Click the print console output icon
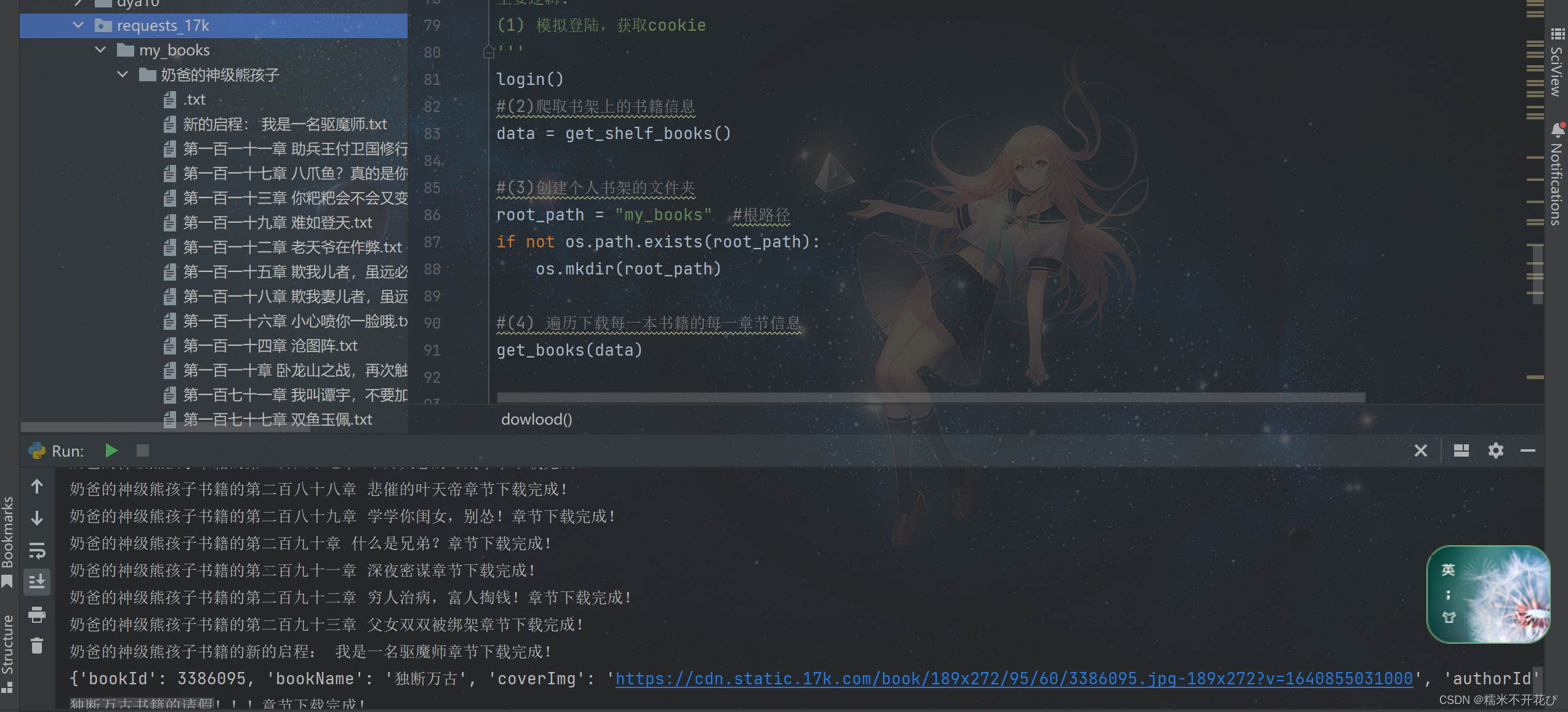Screen dimensions: 1568x712 pos(37,614)
